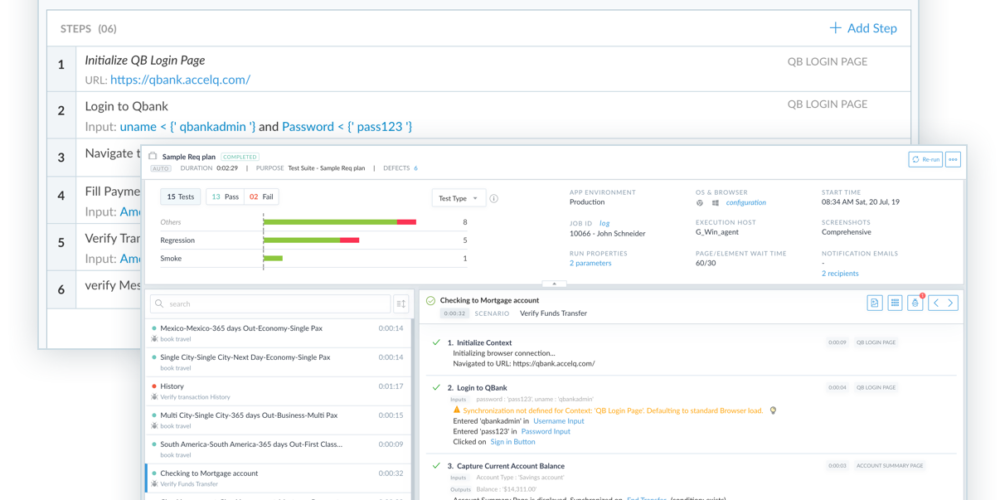Open the Test Type dropdown
1000x500 pixels.
coord(458,198)
